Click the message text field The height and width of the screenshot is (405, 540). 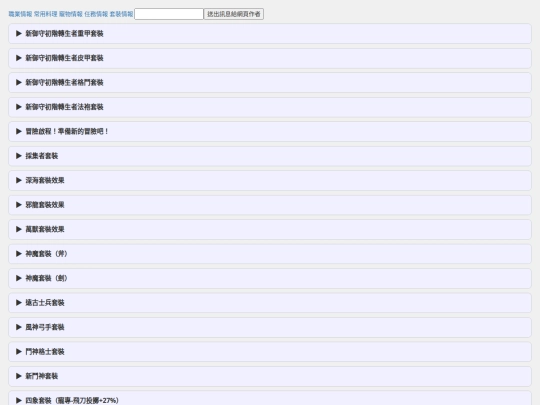click(x=169, y=14)
